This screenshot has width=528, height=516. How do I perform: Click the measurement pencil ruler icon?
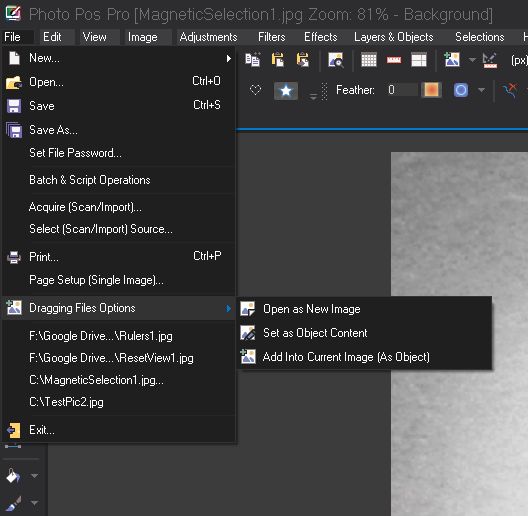tap(489, 60)
